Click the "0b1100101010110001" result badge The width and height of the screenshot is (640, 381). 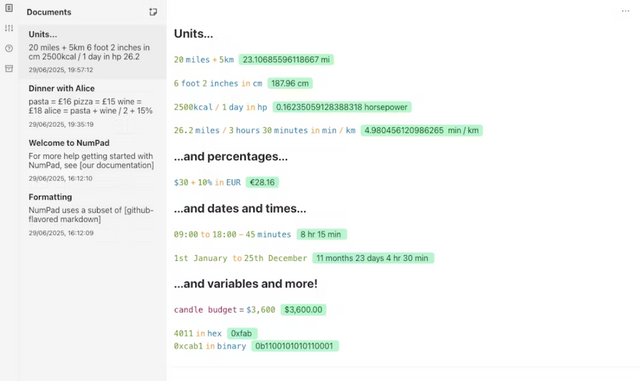pos(294,346)
